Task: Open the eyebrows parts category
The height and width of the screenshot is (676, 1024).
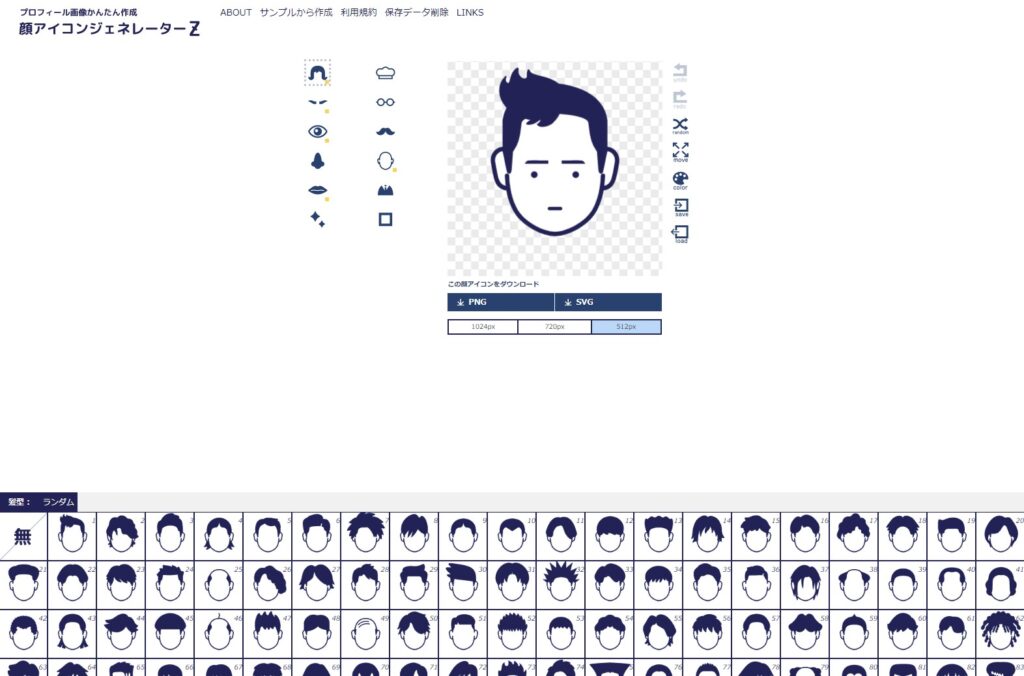Action: pos(318,102)
